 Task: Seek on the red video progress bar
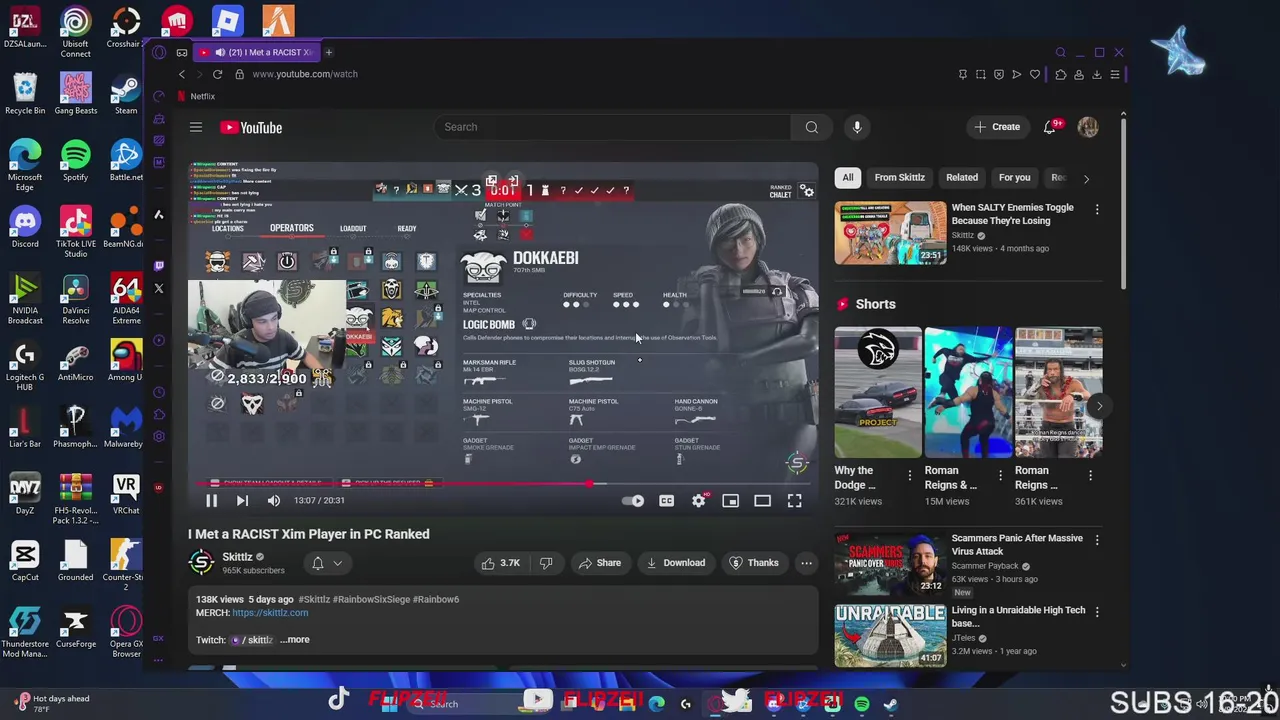tap(503, 484)
